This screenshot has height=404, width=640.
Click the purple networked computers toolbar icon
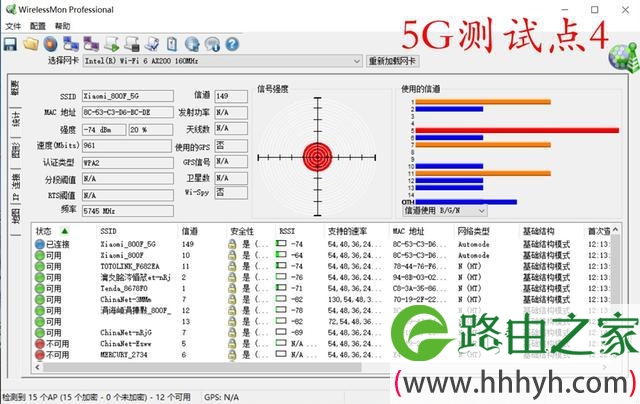tap(91, 44)
